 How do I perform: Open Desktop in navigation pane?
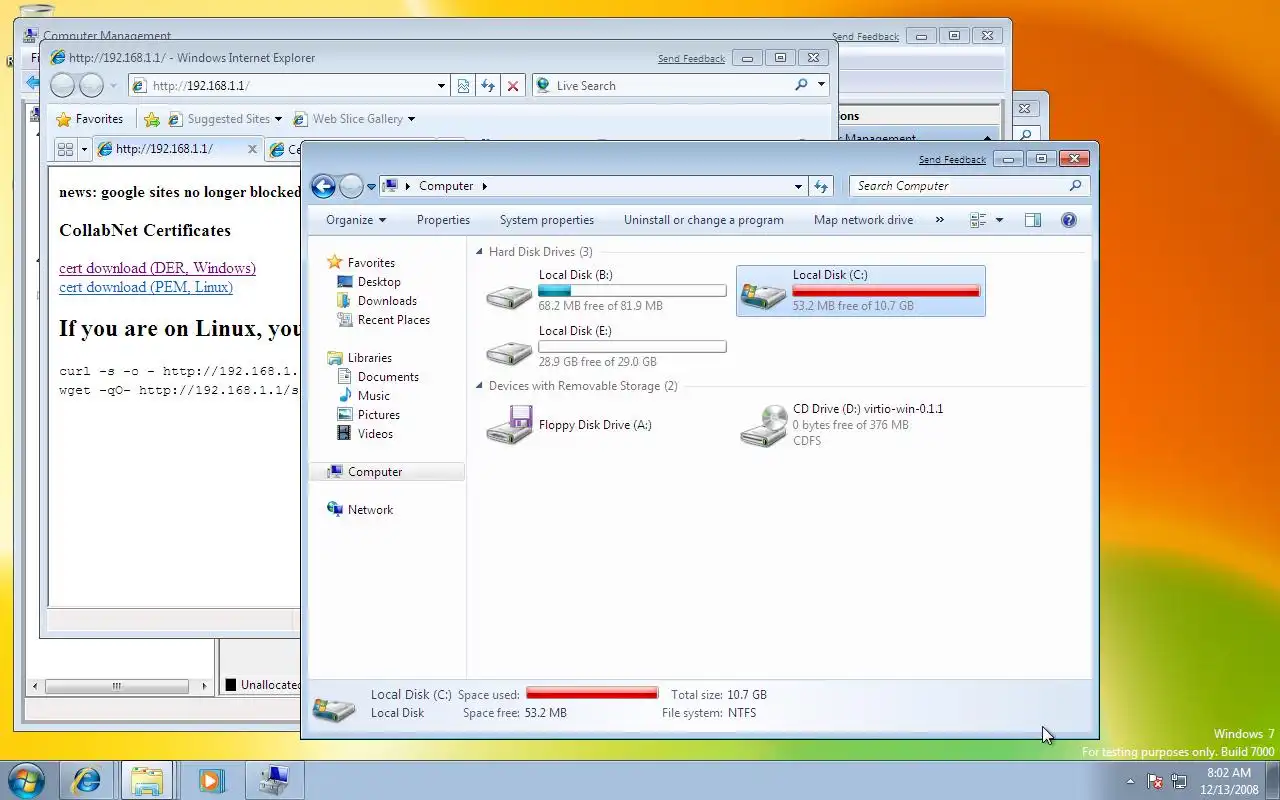point(379,282)
